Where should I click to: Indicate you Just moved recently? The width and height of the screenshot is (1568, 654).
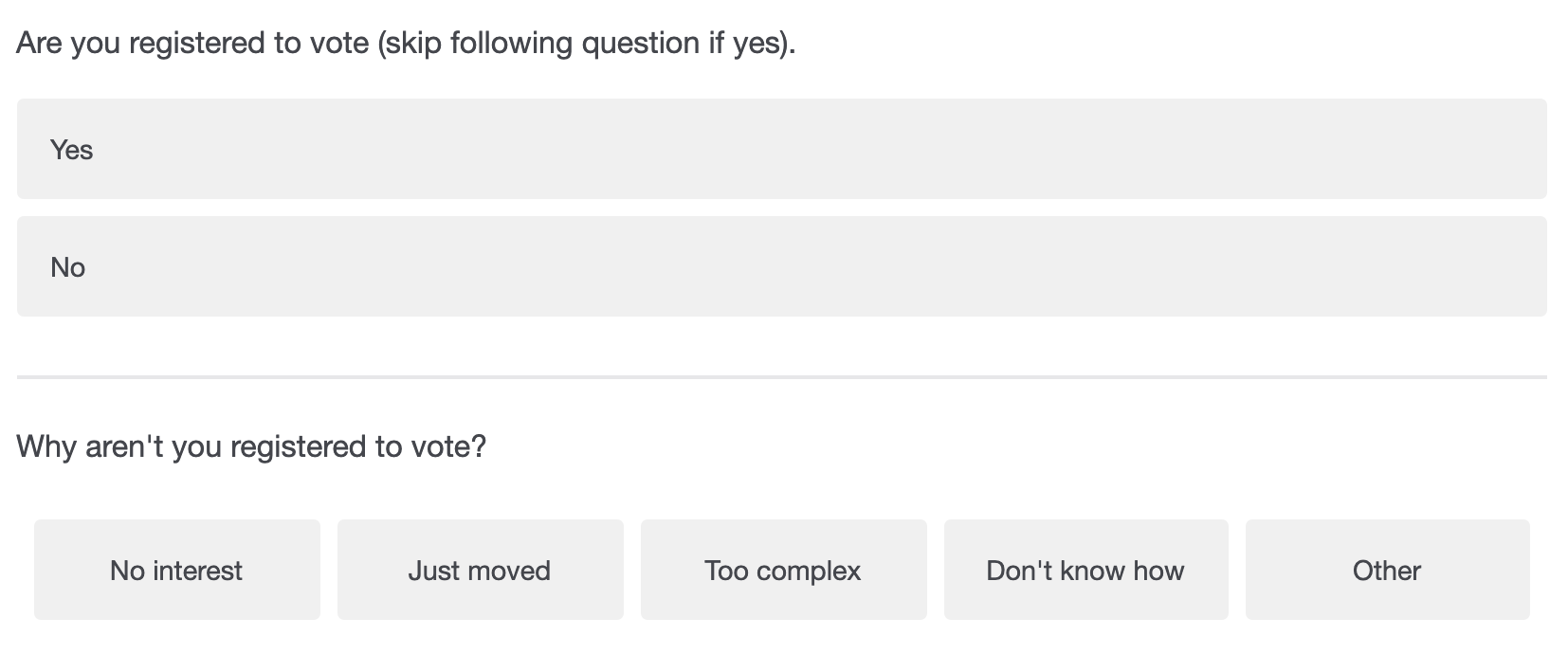480,570
